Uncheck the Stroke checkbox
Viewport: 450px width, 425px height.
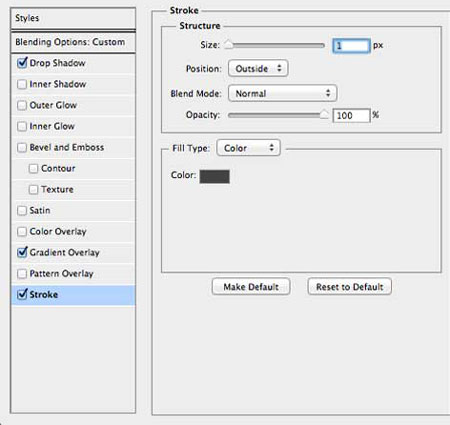[x=22, y=294]
